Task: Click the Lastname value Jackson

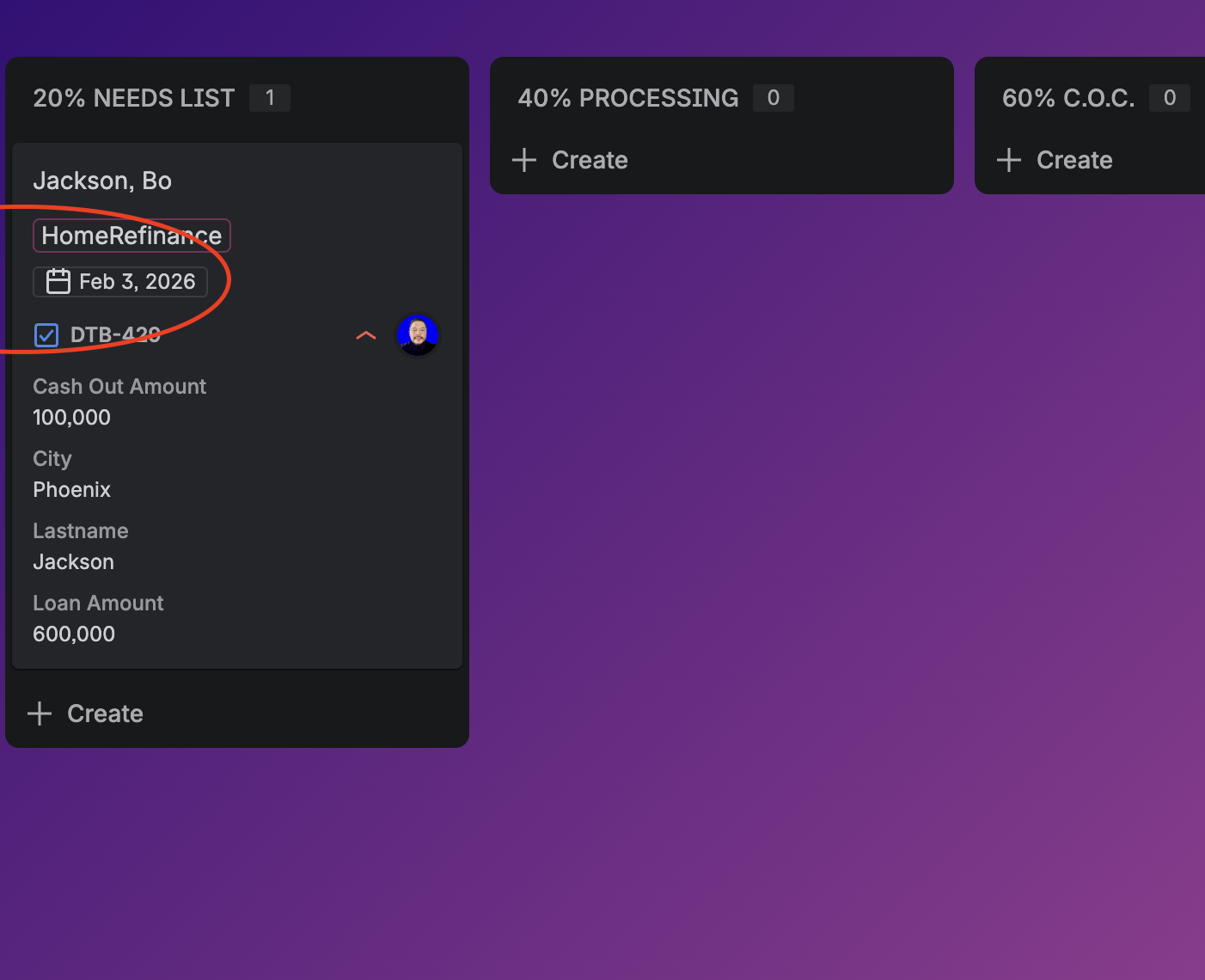Action: tap(74, 562)
